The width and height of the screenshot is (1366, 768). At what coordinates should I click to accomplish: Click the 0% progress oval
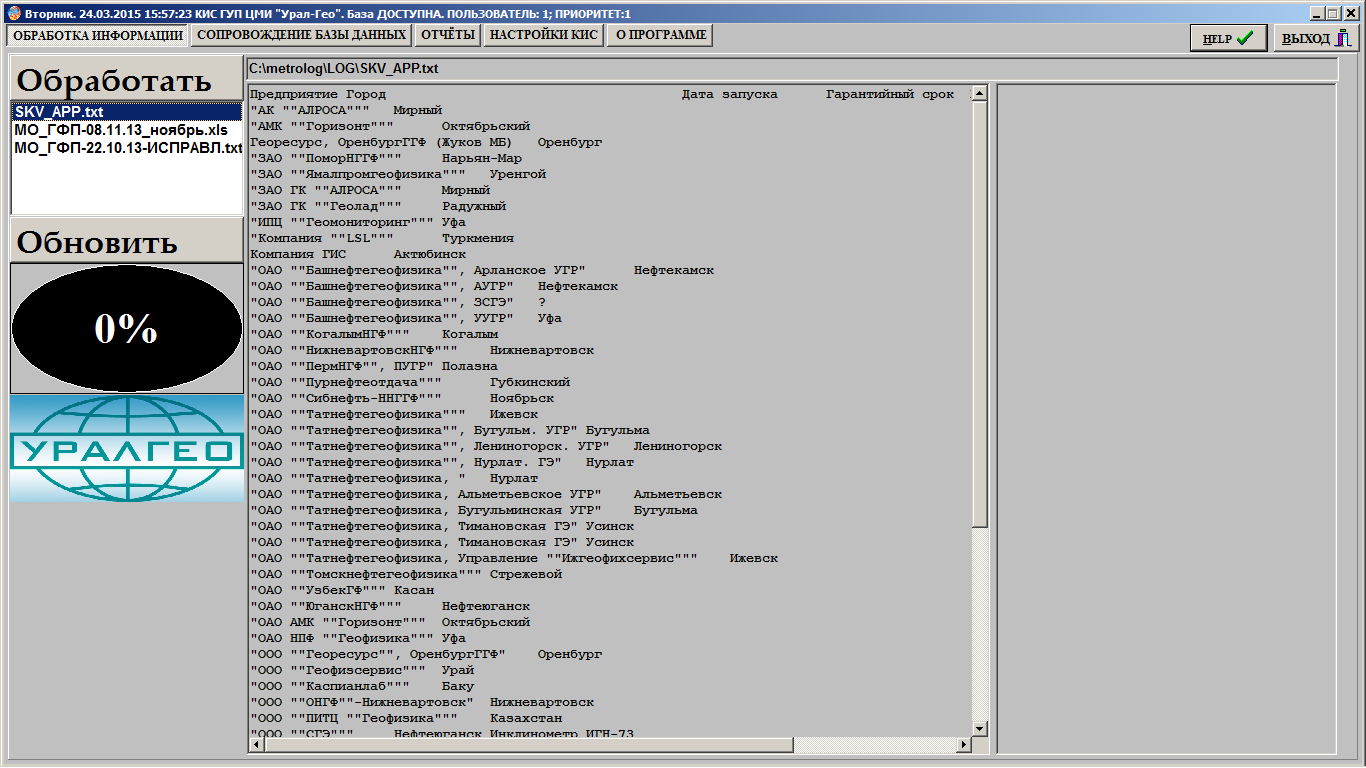126,328
